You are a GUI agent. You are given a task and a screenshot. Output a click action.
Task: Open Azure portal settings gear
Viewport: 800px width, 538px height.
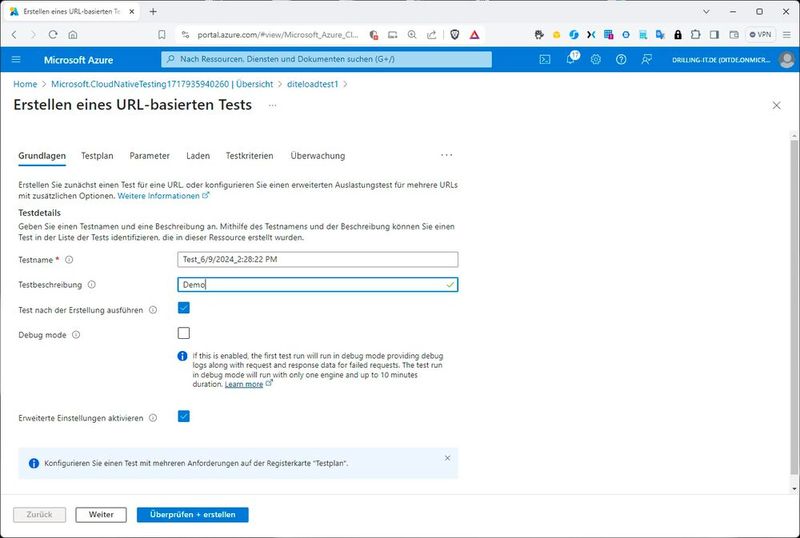click(595, 60)
